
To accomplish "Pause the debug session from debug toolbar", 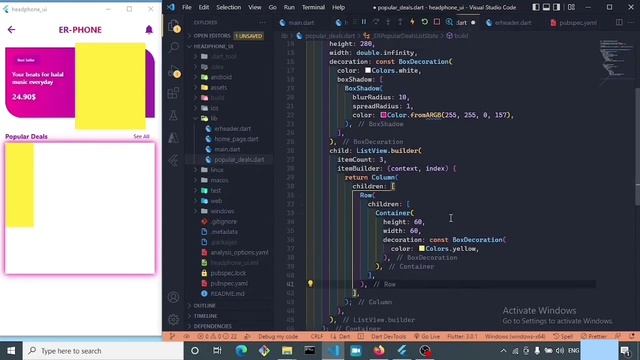I will [363, 22].
